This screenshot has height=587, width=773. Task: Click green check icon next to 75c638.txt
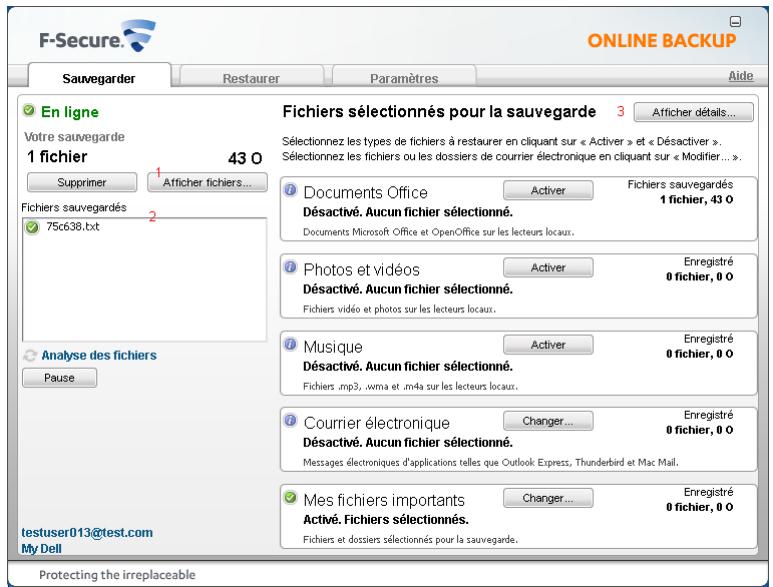tap(33, 227)
